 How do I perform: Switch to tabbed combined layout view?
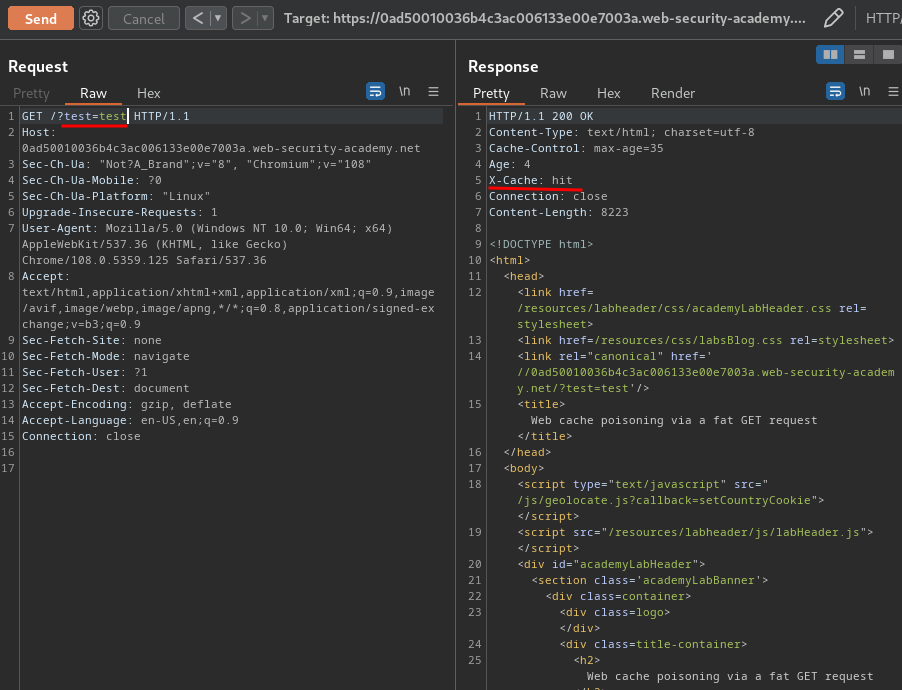(888, 55)
